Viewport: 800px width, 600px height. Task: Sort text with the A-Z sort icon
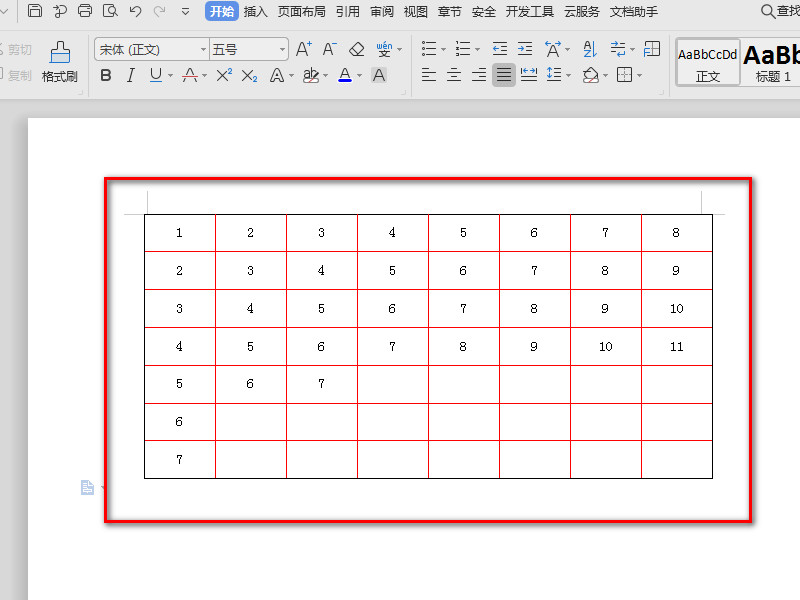tap(589, 49)
